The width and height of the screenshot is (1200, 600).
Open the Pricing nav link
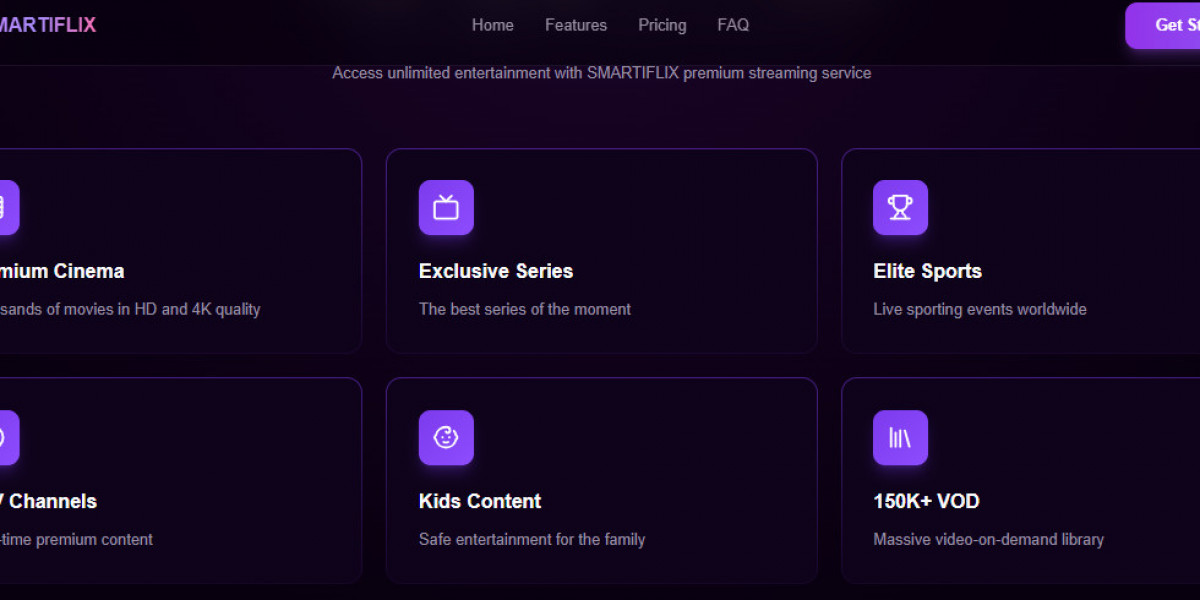[x=662, y=25]
